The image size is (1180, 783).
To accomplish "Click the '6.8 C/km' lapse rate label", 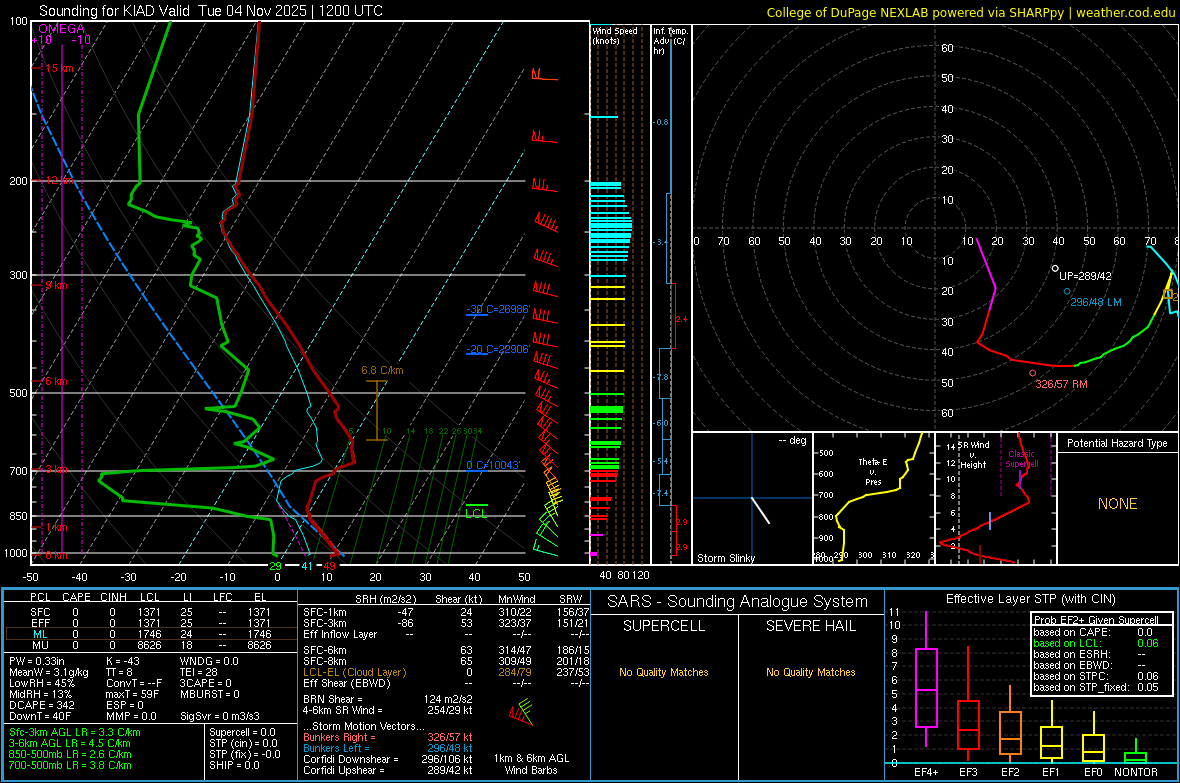I will click(382, 370).
